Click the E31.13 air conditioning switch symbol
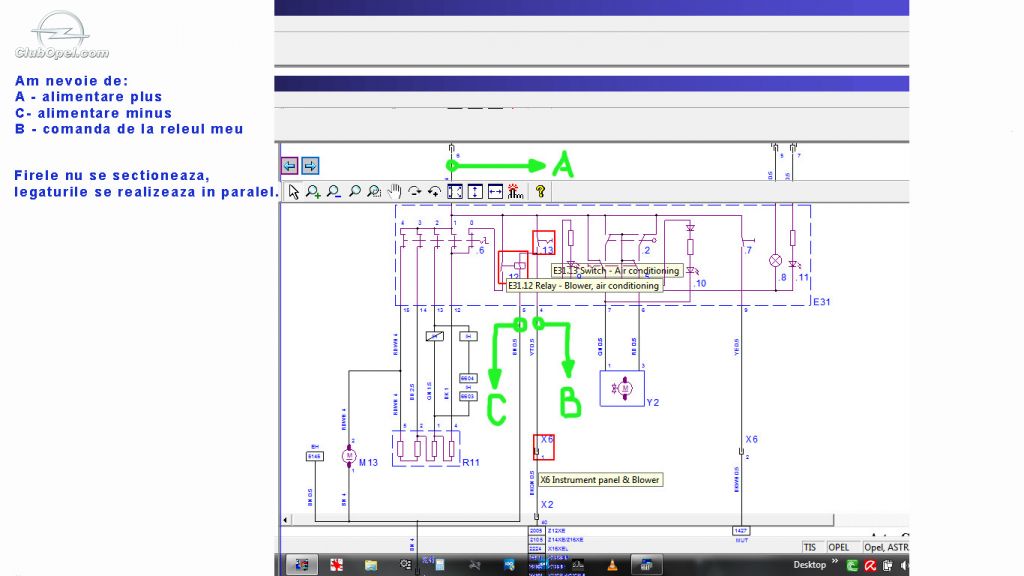 [544, 243]
